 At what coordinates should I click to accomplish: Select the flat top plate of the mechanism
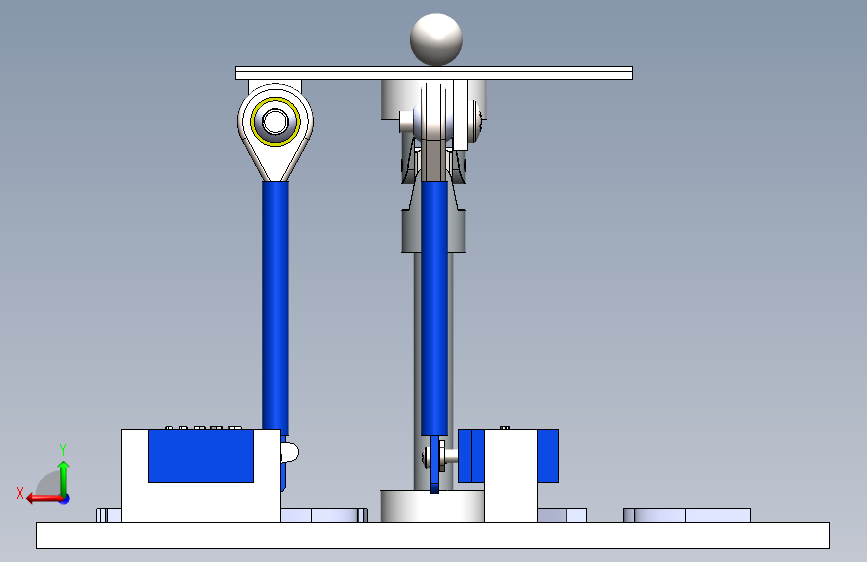coord(434,73)
